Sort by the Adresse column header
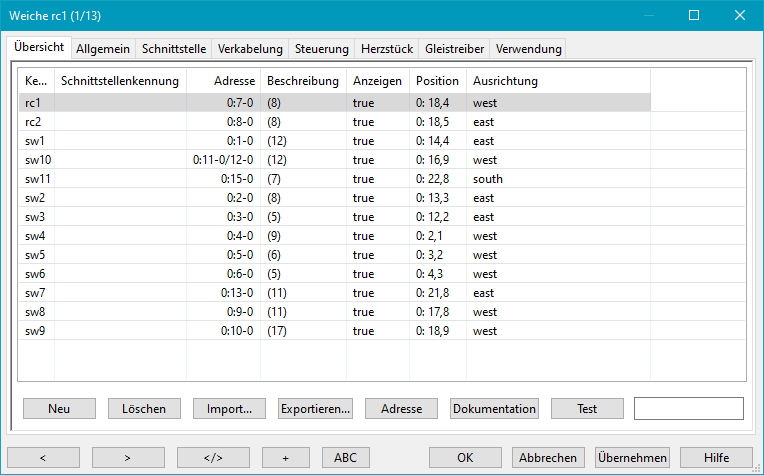This screenshot has width=764, height=475. click(223, 80)
